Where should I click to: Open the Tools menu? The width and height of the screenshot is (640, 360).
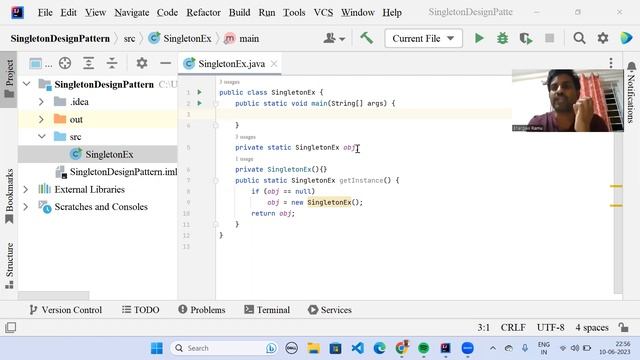tap(294, 13)
